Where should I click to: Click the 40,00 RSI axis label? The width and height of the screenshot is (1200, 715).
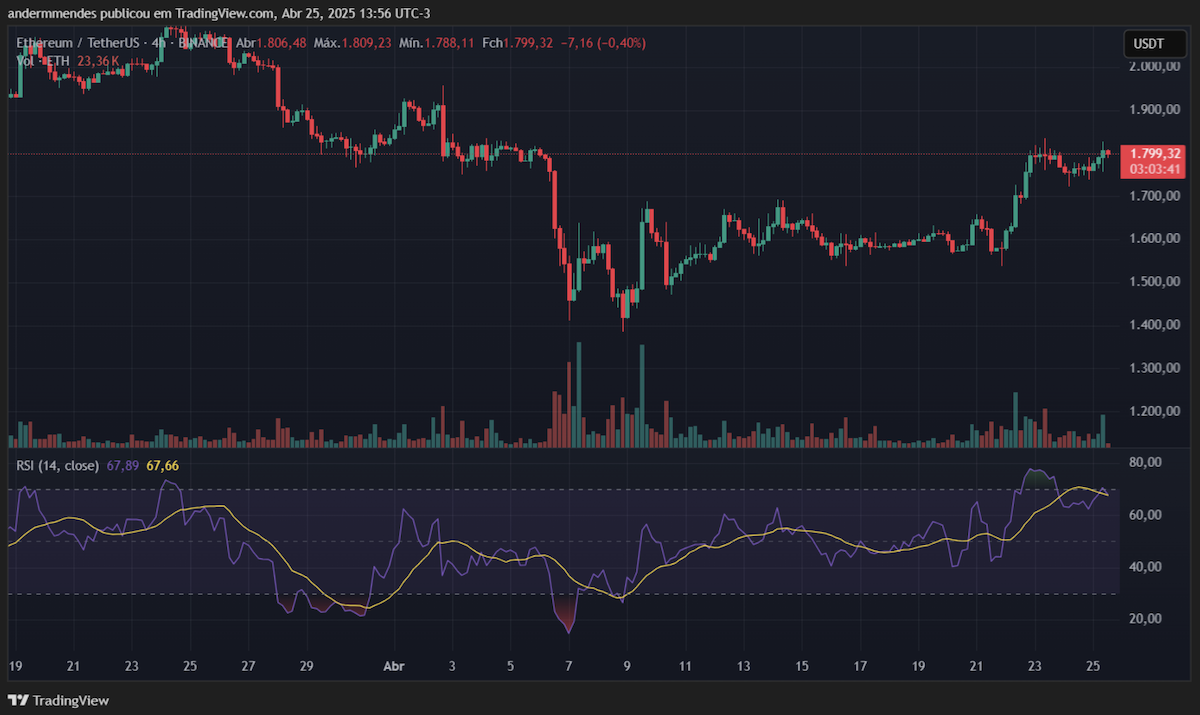pos(1147,567)
